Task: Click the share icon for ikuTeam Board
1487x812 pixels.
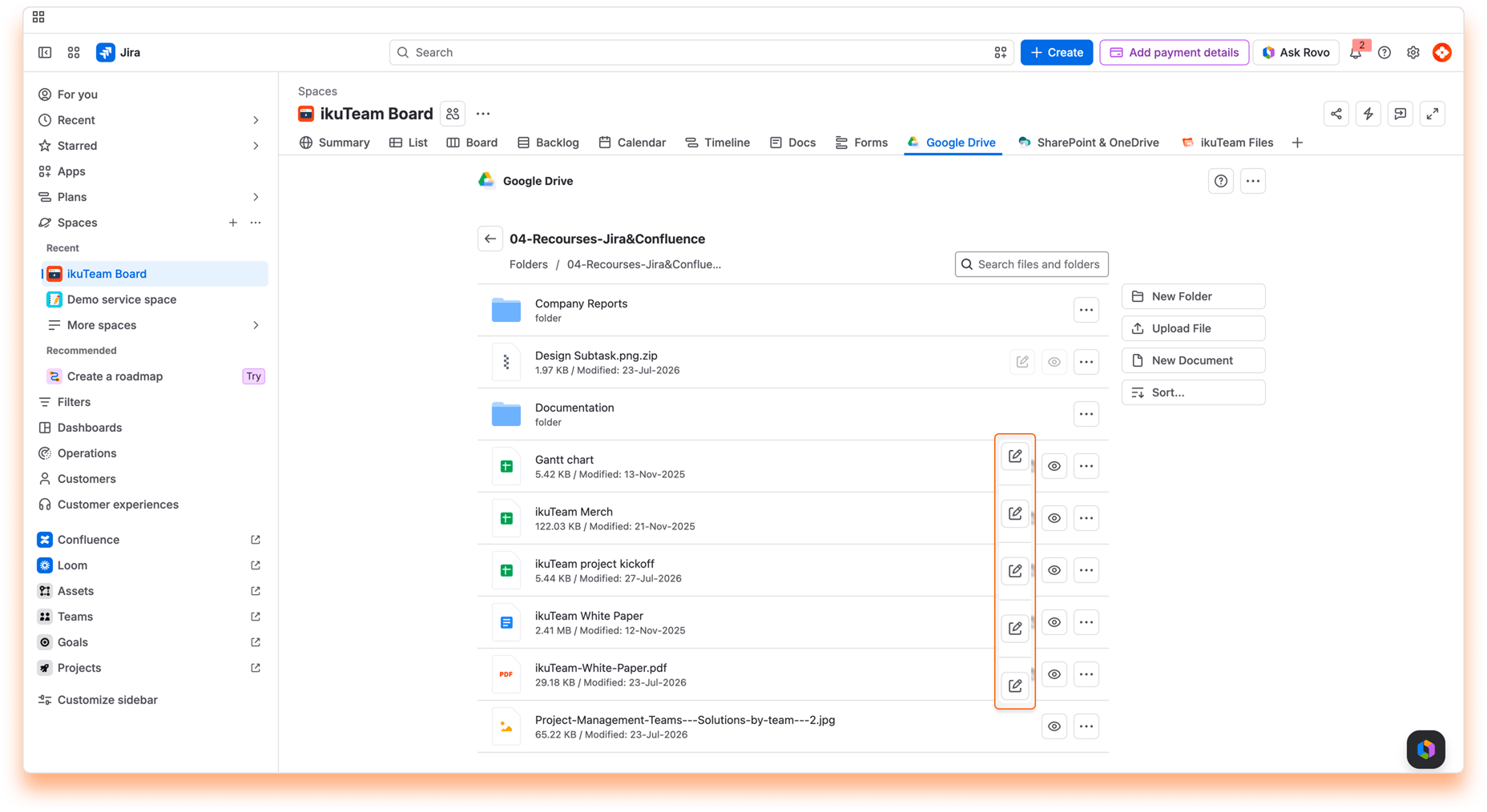Action: 1336,114
